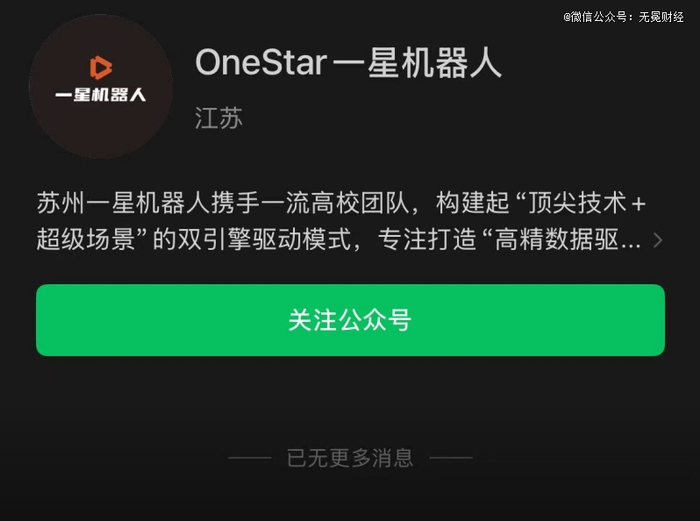
Task: Click divider line right of 已无更多消息
Action: pos(451,458)
